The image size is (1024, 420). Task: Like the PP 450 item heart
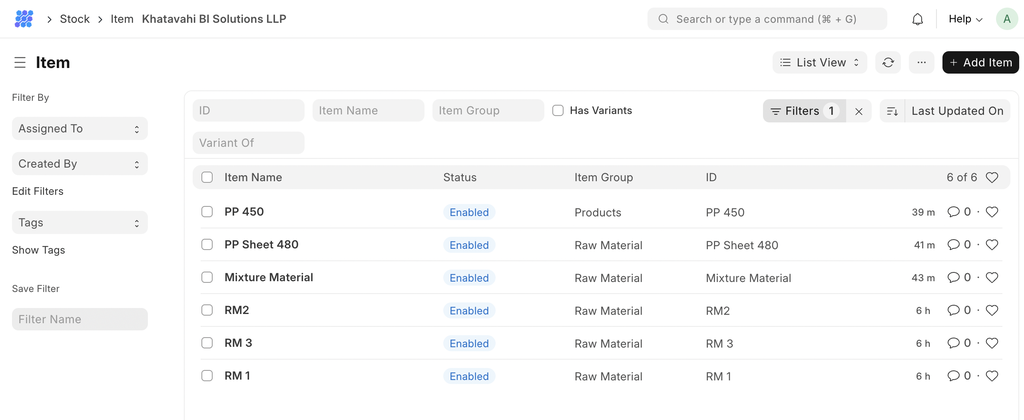tap(992, 212)
